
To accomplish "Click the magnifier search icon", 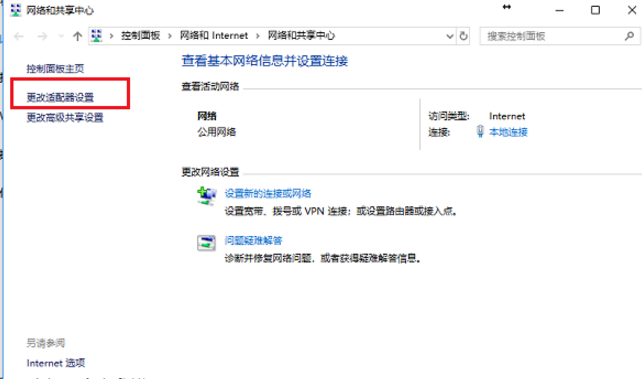I will click(629, 36).
